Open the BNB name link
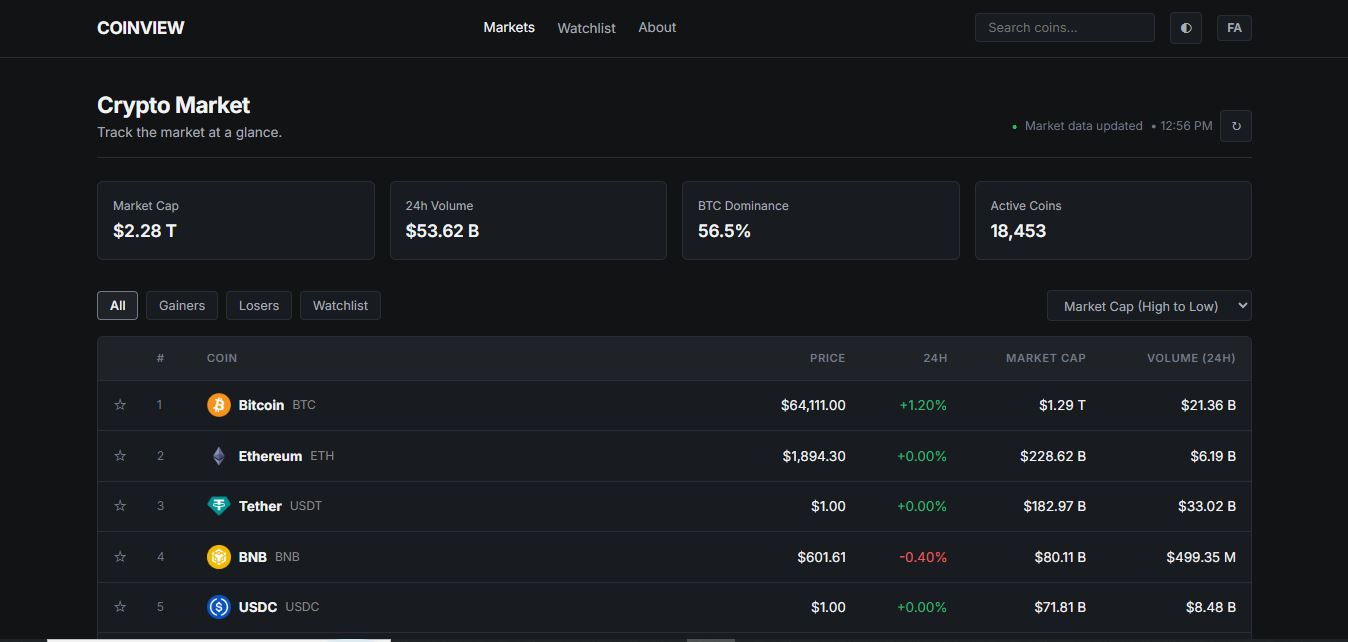This screenshot has height=642, width=1348. coord(253,557)
